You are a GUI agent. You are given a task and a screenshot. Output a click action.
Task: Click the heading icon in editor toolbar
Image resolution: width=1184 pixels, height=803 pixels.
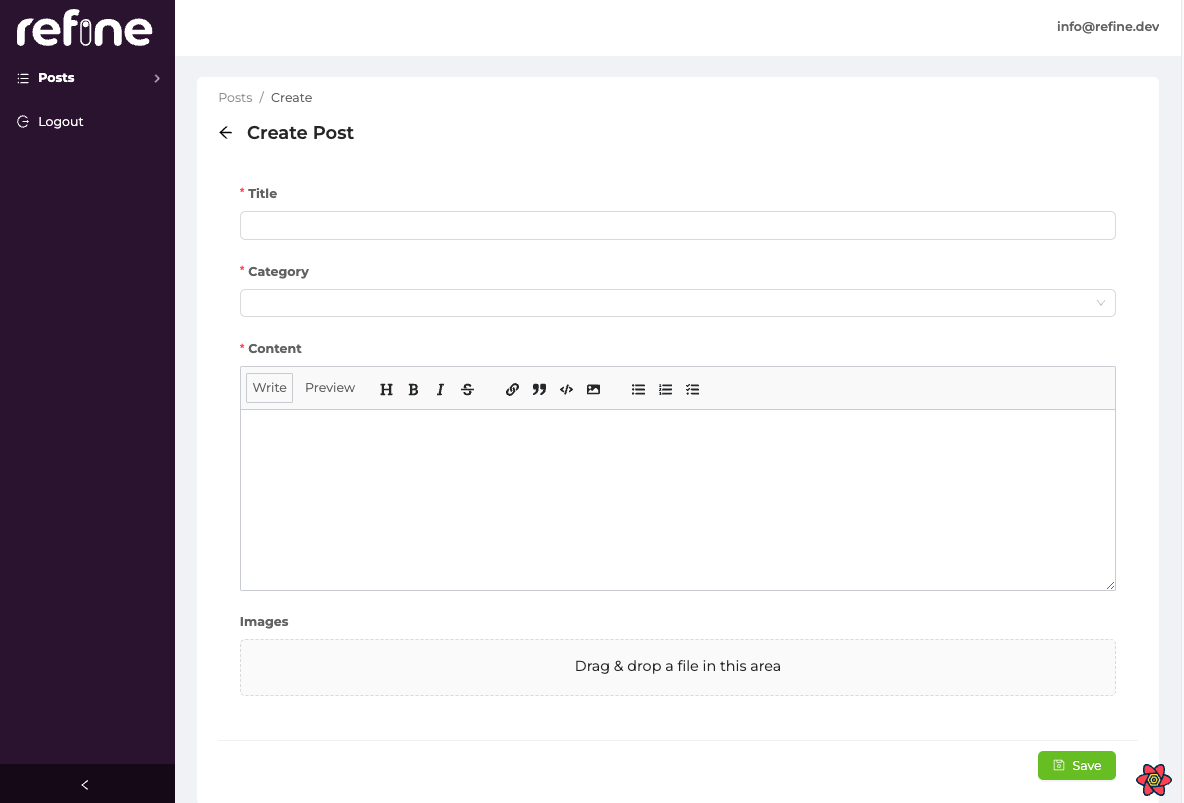tap(386, 390)
